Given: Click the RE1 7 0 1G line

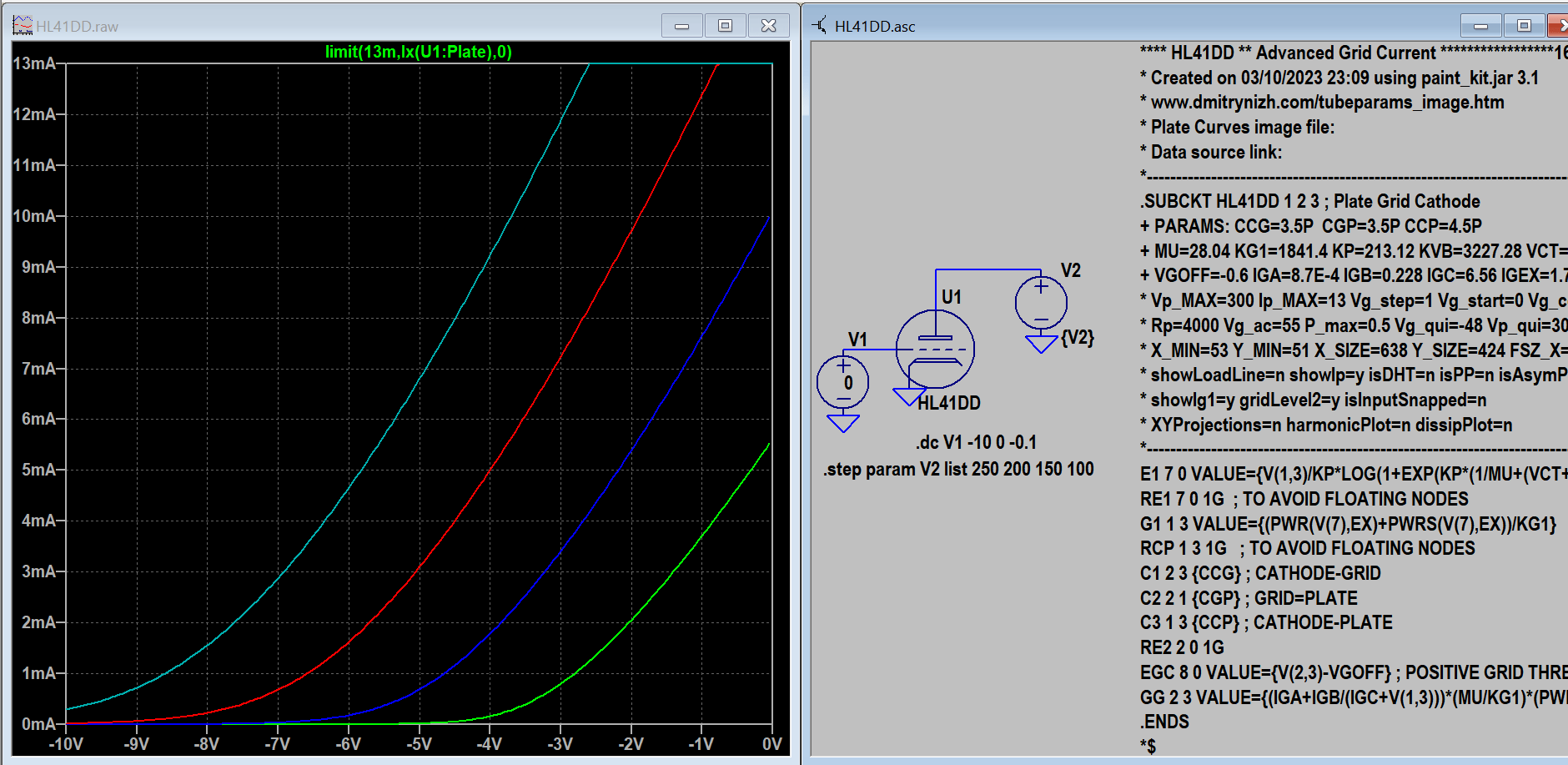Looking at the screenshot, I should (x=1304, y=499).
